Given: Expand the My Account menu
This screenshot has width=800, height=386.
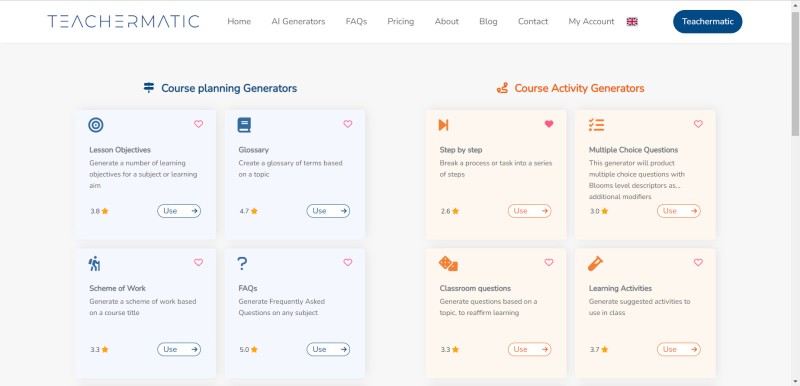Looking at the screenshot, I should tap(591, 21).
